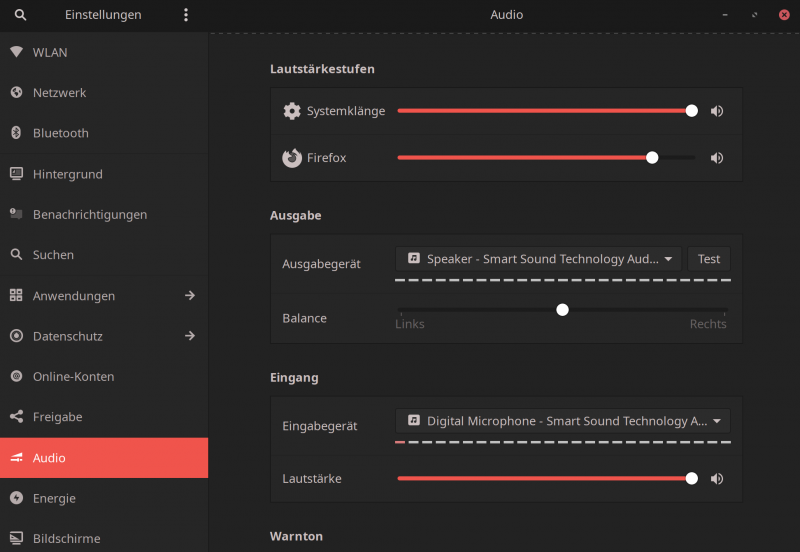Select WLAN in the sidebar
800x552 pixels.
coord(50,52)
